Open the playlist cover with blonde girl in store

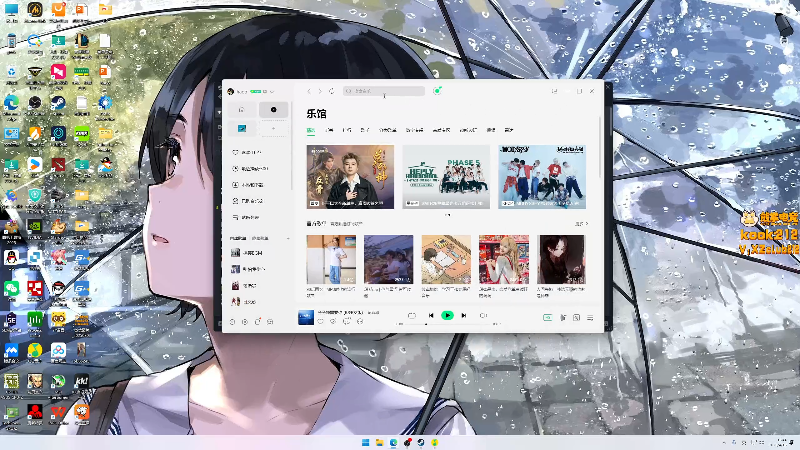504,259
